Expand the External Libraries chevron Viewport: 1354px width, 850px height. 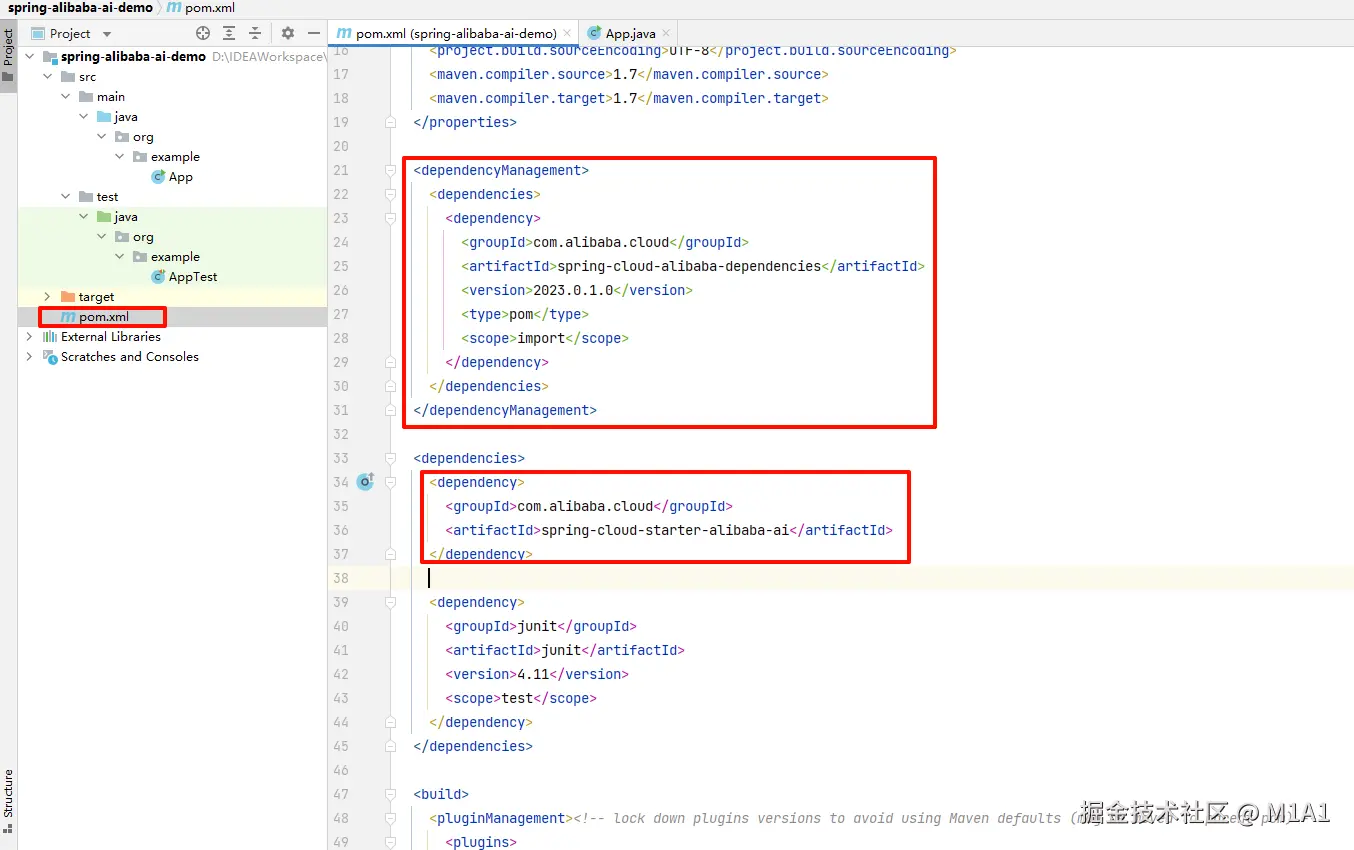tap(30, 337)
